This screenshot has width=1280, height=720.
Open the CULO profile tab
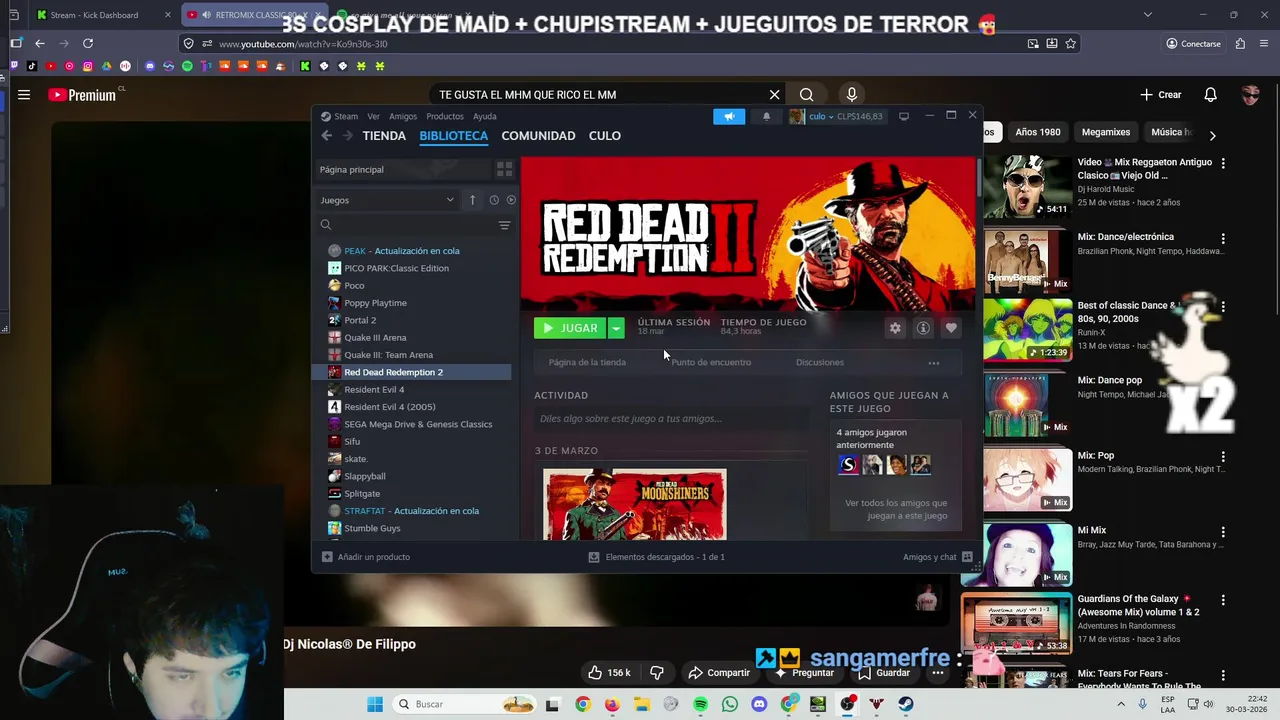tap(605, 136)
